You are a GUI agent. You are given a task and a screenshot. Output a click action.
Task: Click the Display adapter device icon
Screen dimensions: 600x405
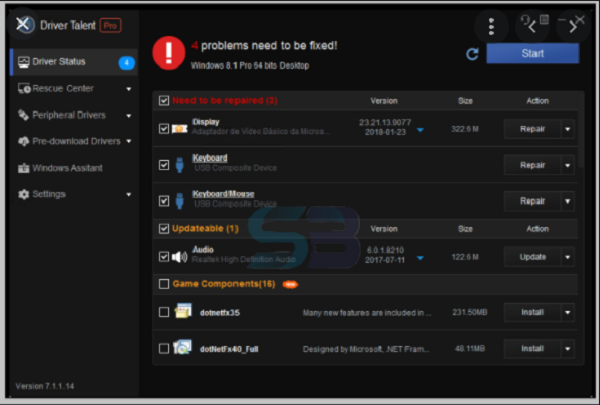179,129
